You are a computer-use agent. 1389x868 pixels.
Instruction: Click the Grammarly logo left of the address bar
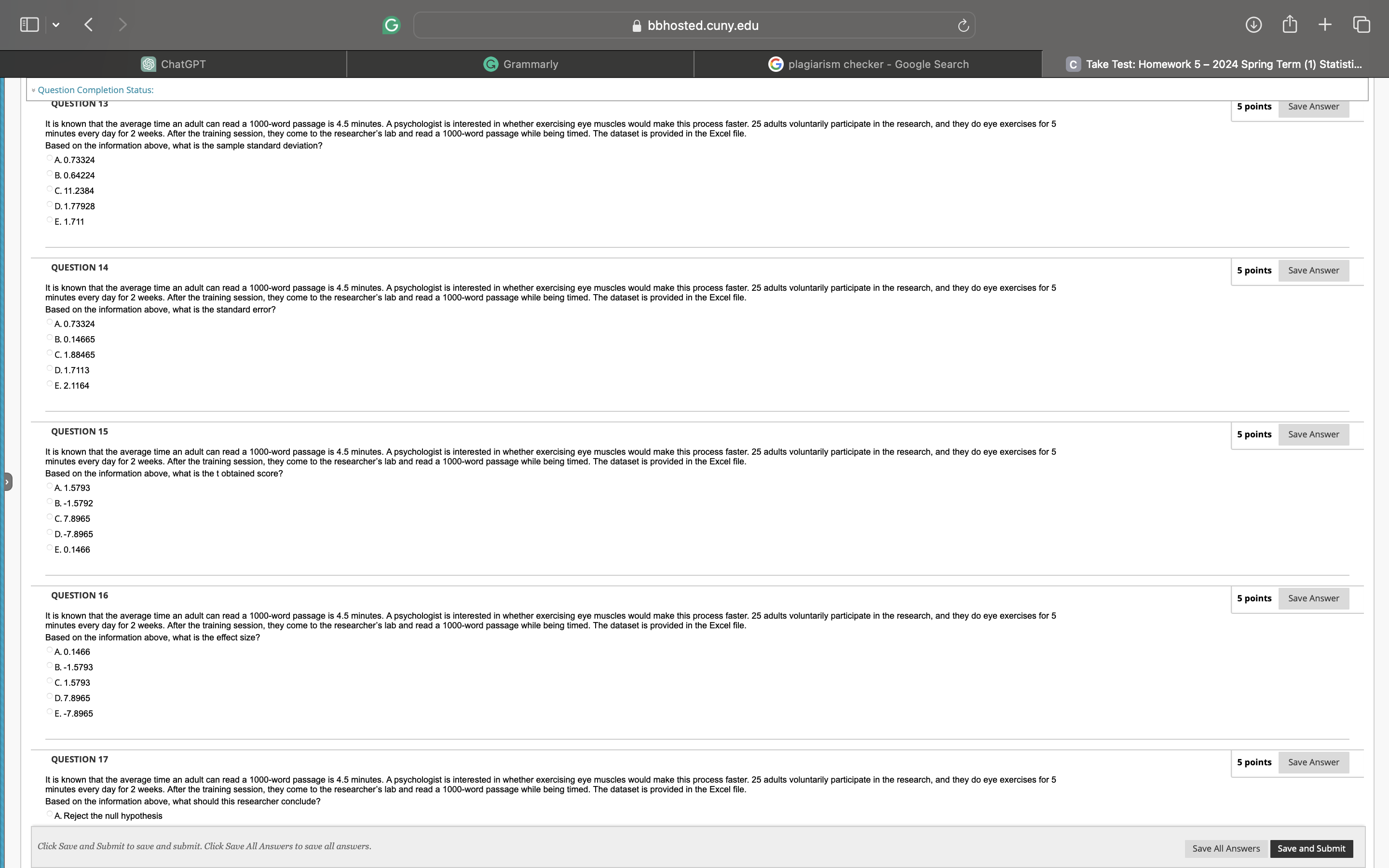(392, 25)
